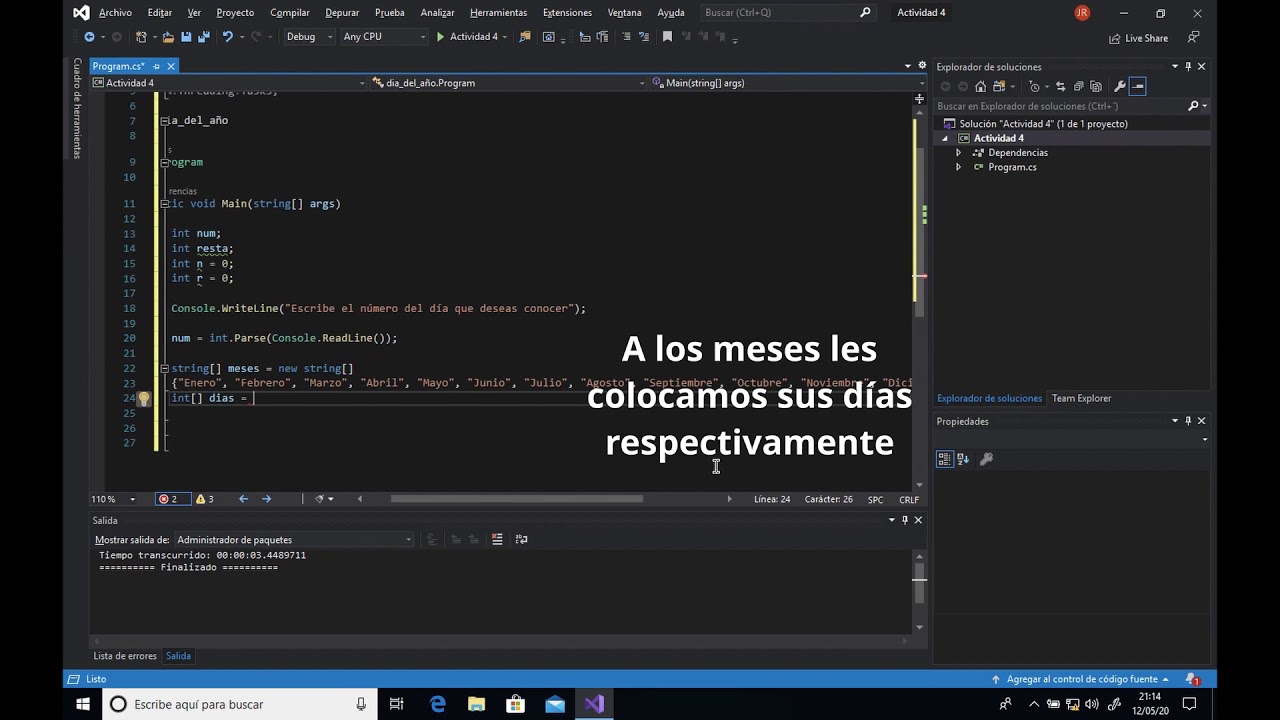
Task: Click the Buscar (Ctrl+Q) search box
Action: tap(788, 13)
